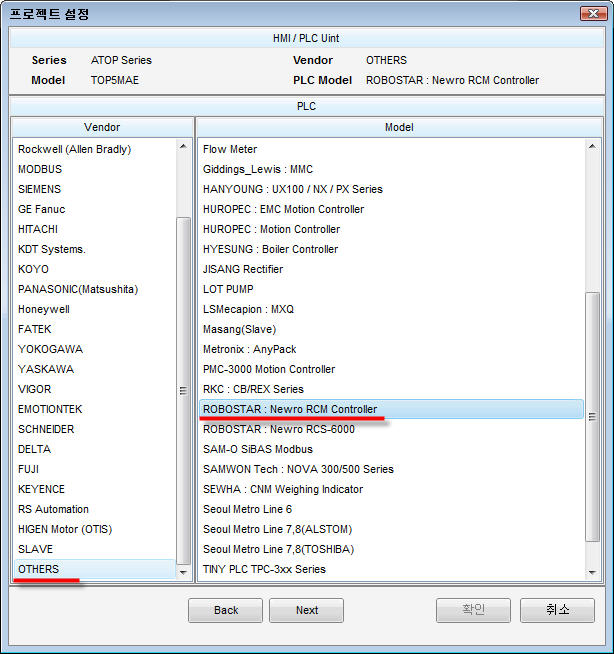
Task: Click vendor list scroll up arrow
Action: [x=183, y=146]
